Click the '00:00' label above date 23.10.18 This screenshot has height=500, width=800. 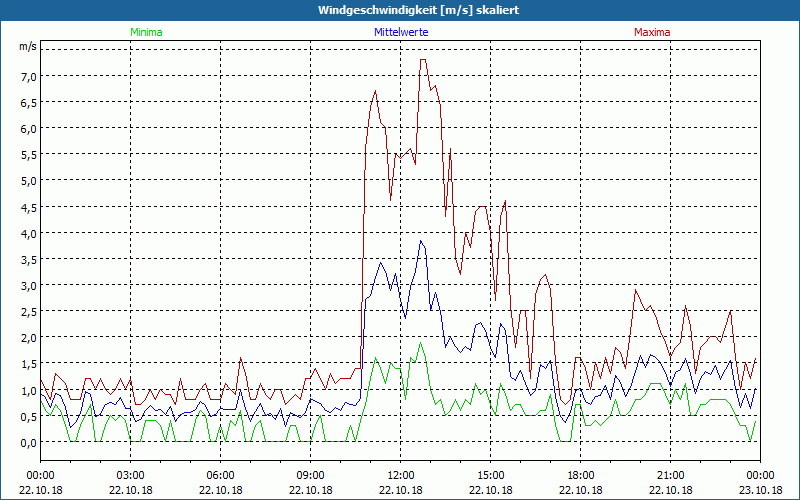[760, 476]
